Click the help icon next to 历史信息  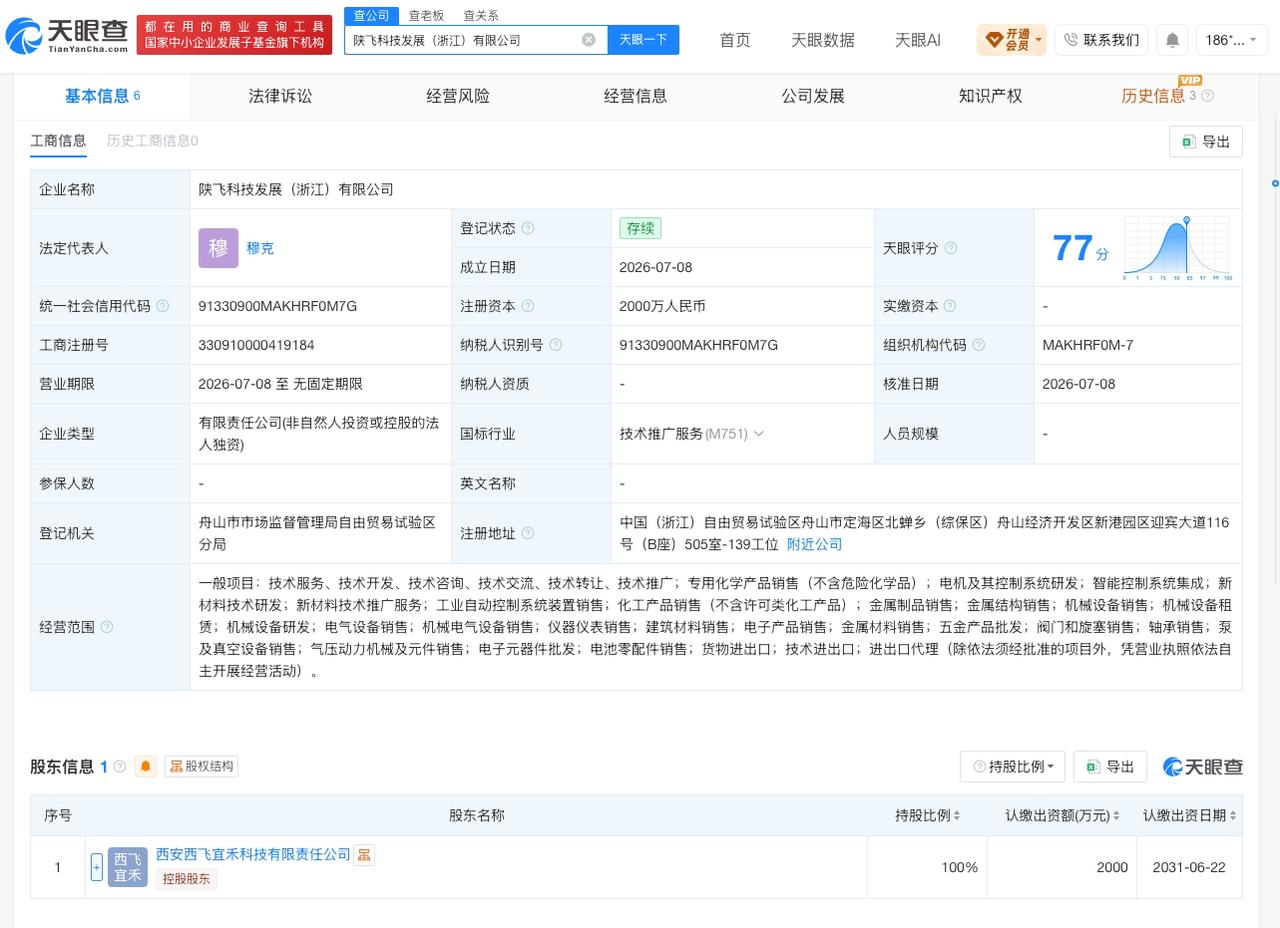[1207, 96]
